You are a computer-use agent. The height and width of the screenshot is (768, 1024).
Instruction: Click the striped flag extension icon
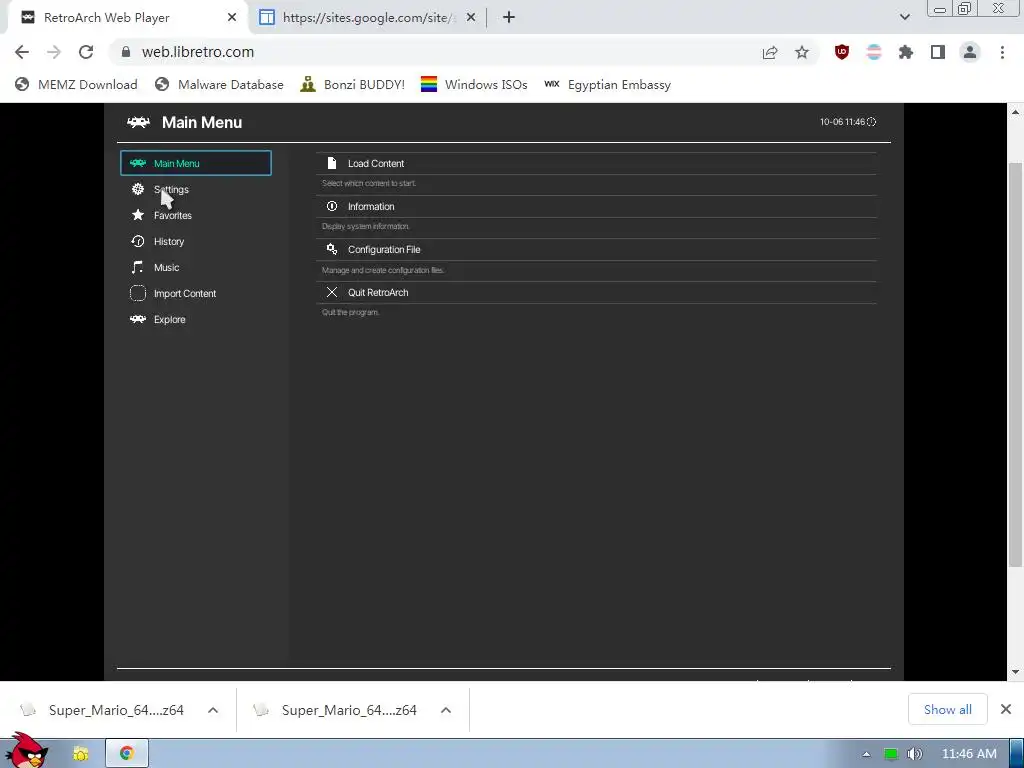click(x=874, y=52)
